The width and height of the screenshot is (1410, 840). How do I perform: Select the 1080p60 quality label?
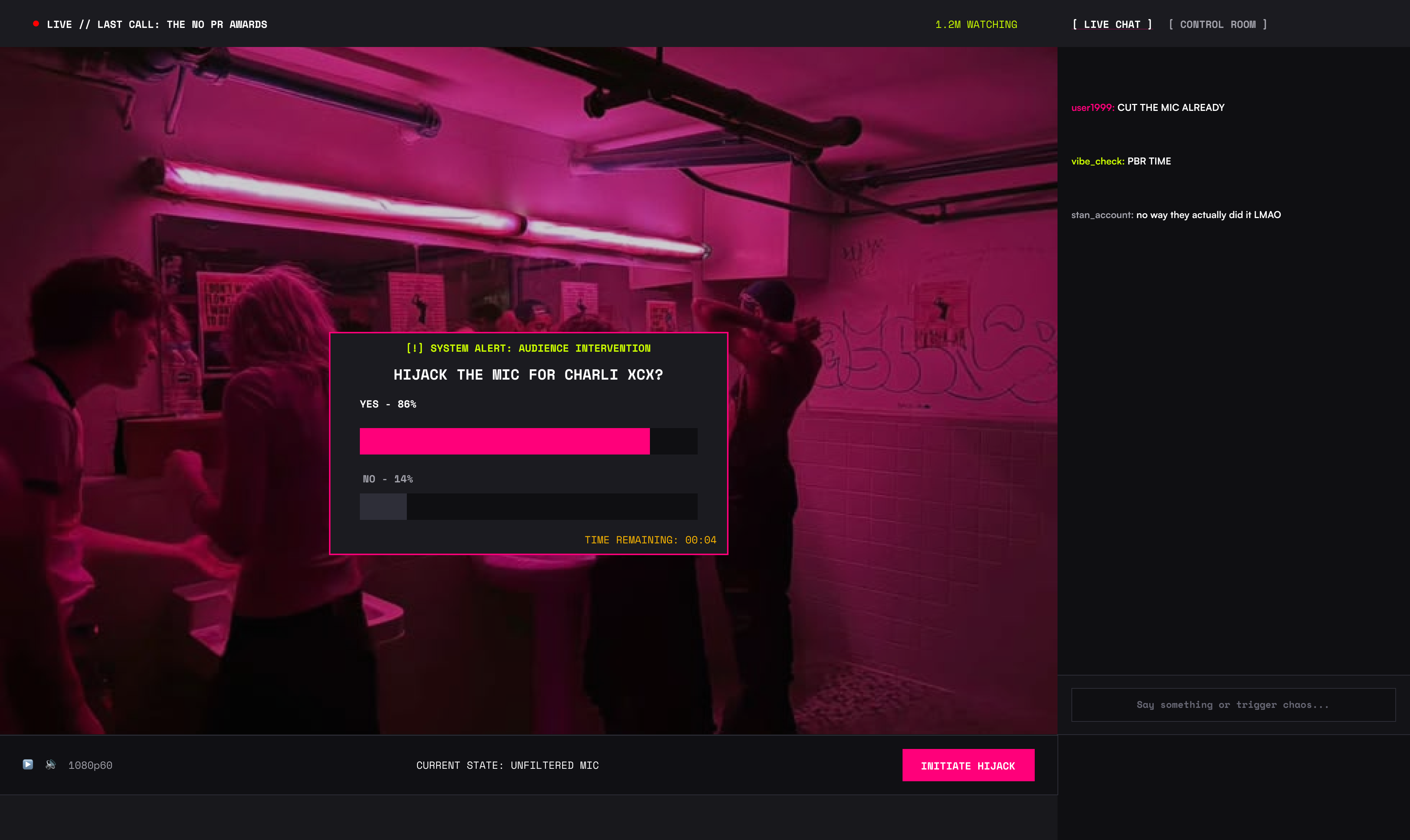click(91, 765)
